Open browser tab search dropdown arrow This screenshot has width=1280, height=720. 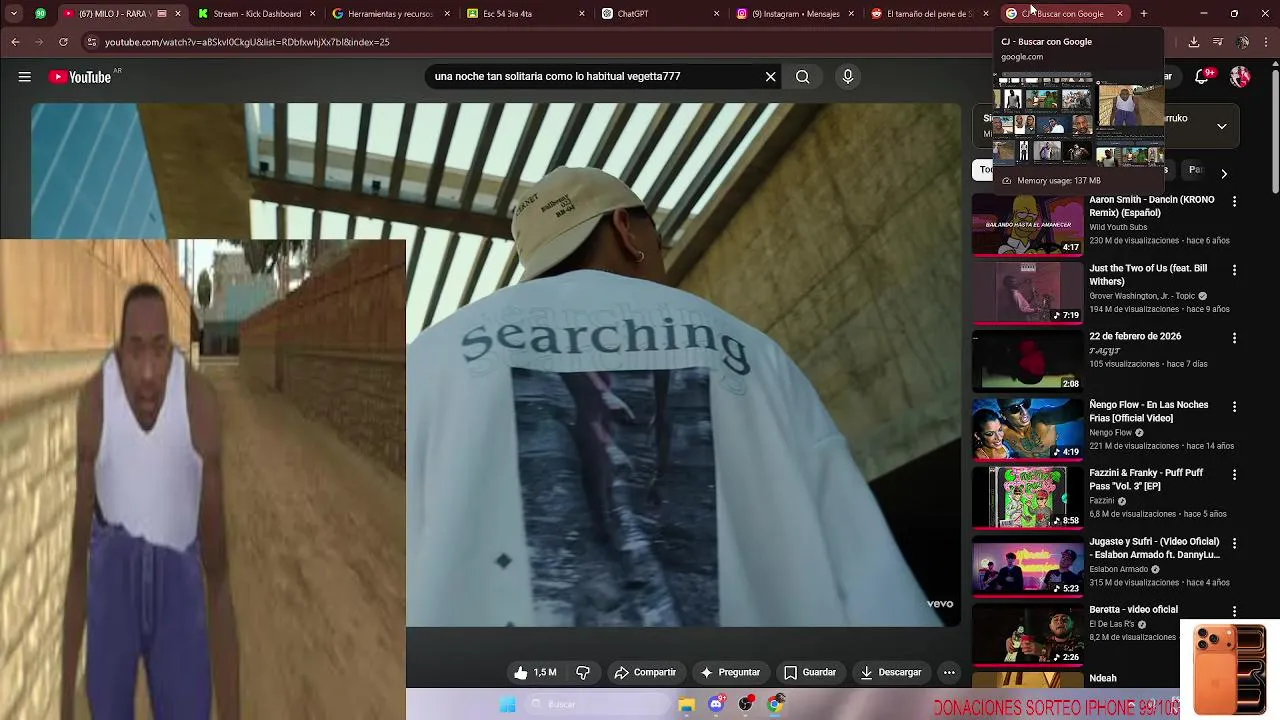(13, 14)
